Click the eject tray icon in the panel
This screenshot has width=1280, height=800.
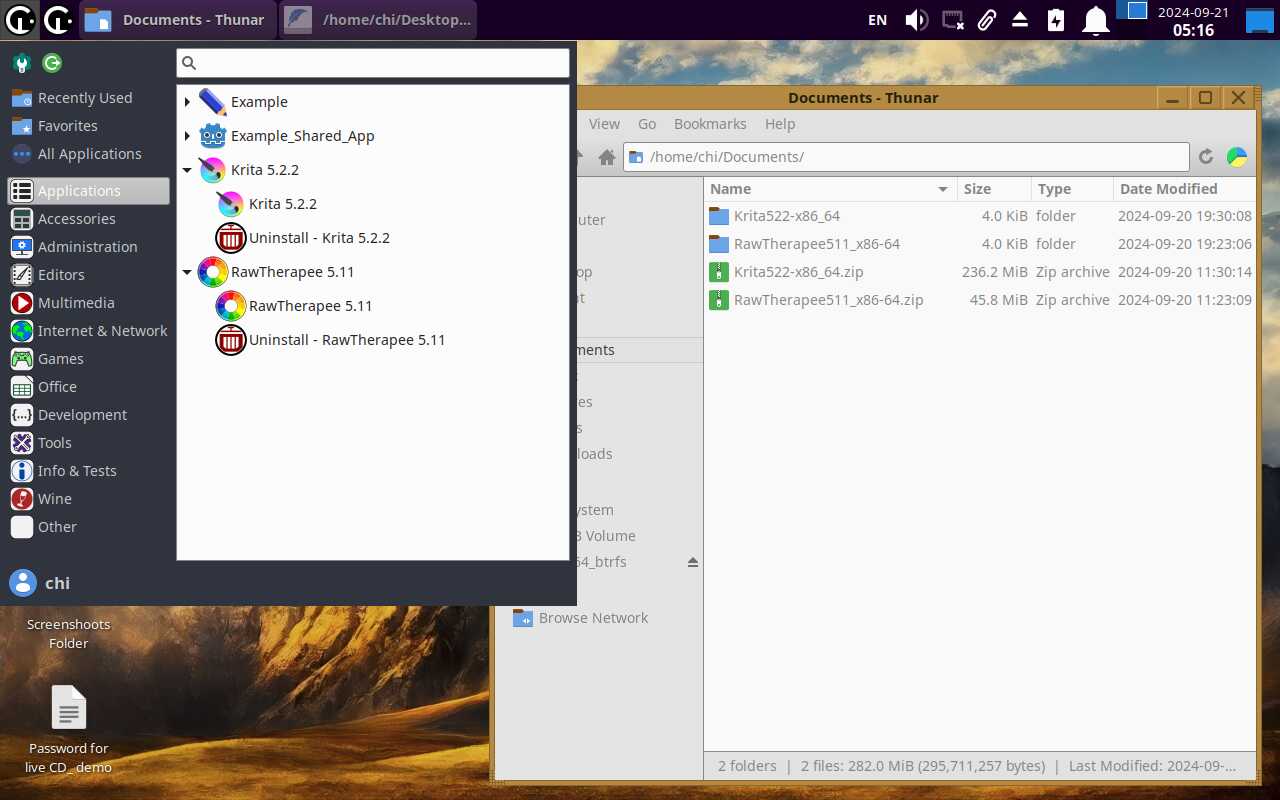[1020, 19]
